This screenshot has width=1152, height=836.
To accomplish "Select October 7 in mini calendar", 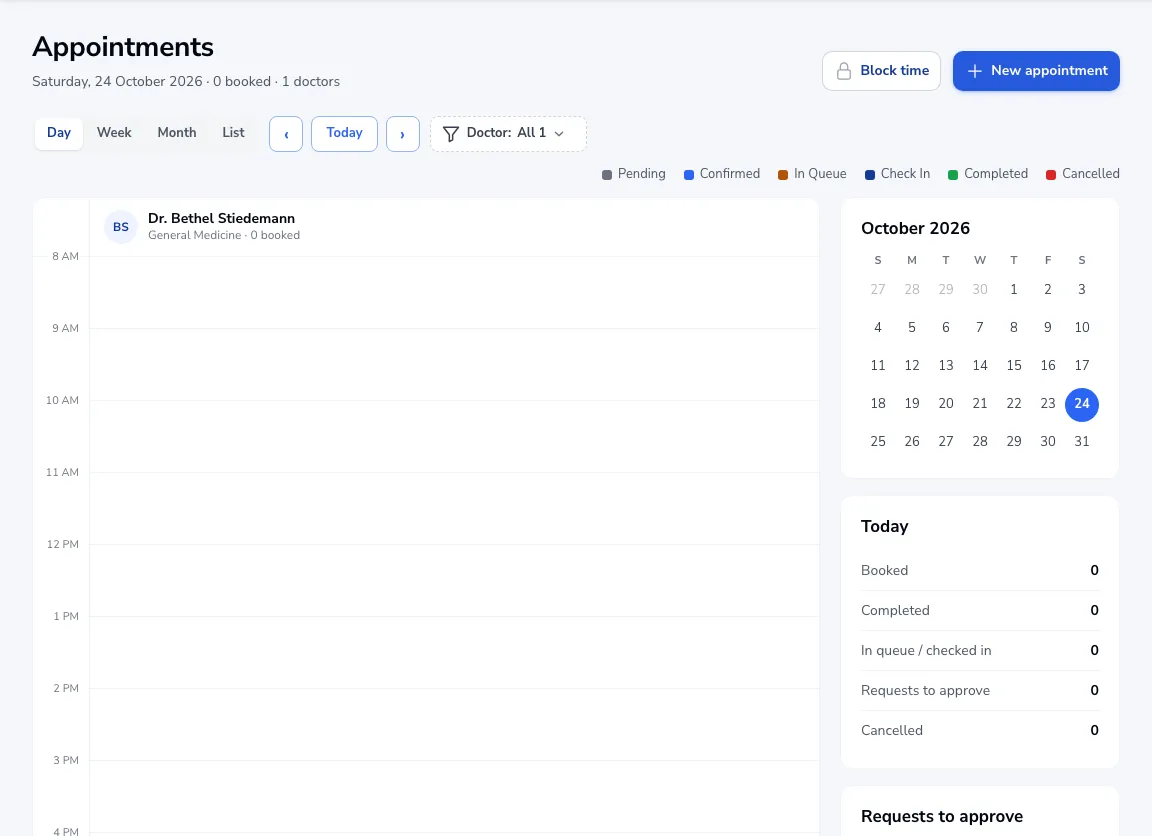I will 979,328.
